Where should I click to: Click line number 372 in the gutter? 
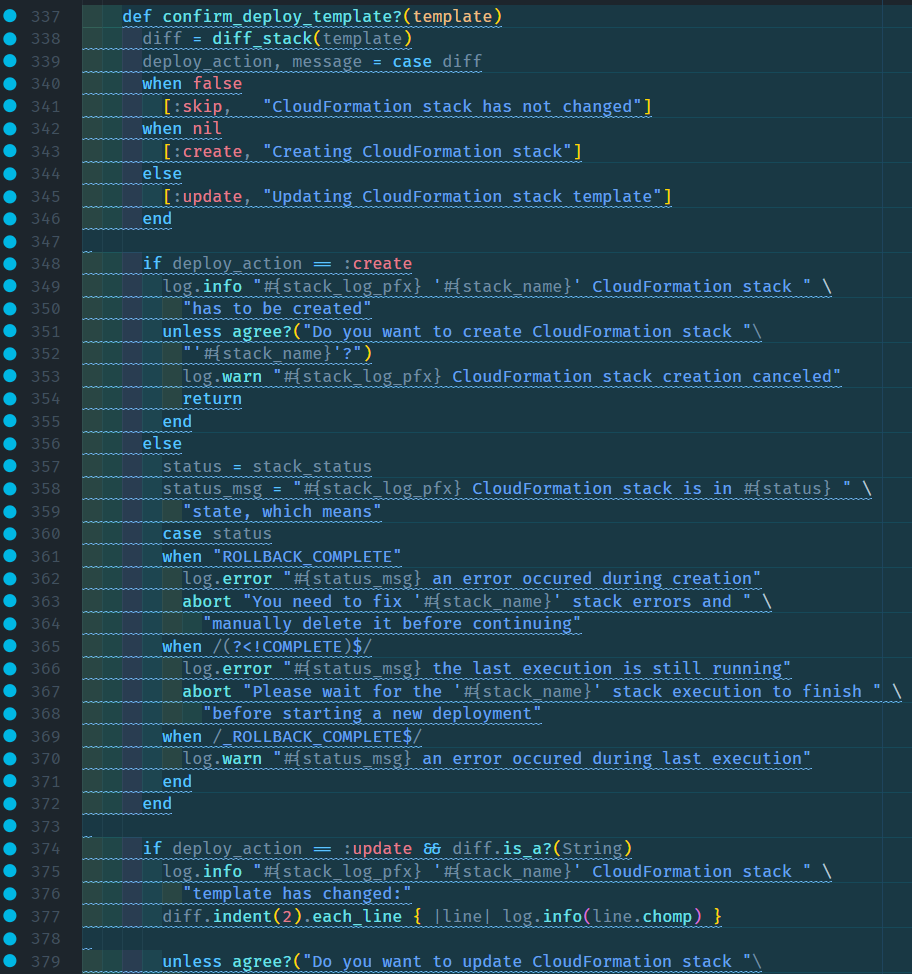point(40,803)
